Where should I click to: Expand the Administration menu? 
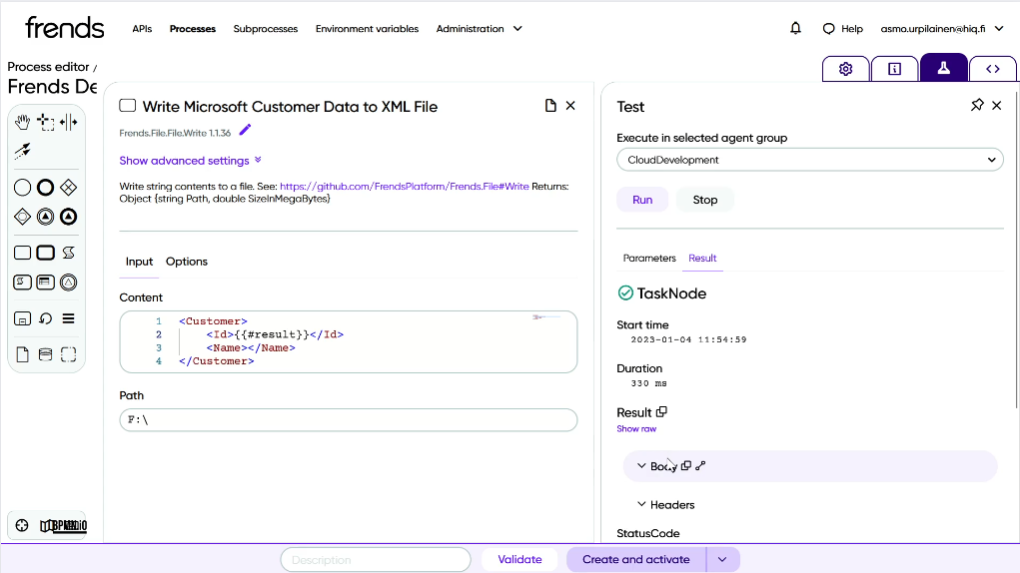coord(479,29)
